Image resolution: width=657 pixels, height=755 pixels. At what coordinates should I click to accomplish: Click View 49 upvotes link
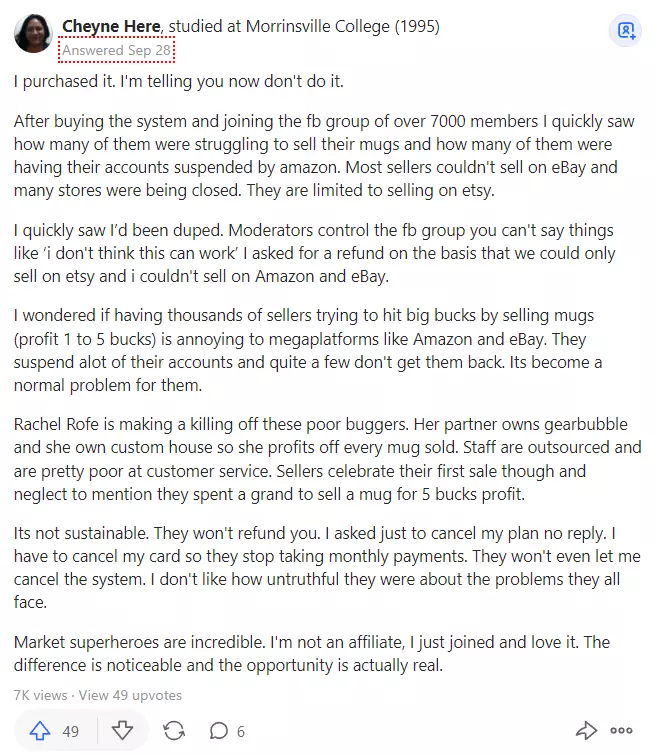pos(131,695)
